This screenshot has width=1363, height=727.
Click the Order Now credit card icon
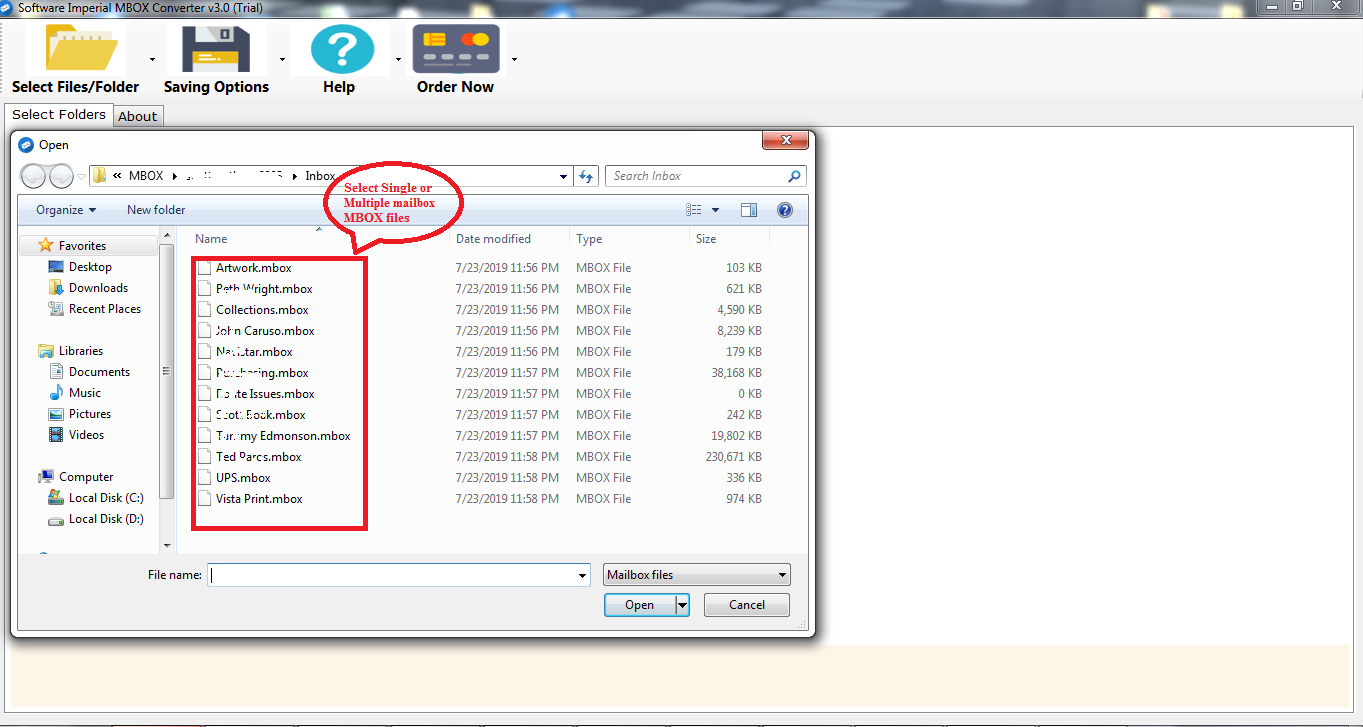(x=455, y=48)
